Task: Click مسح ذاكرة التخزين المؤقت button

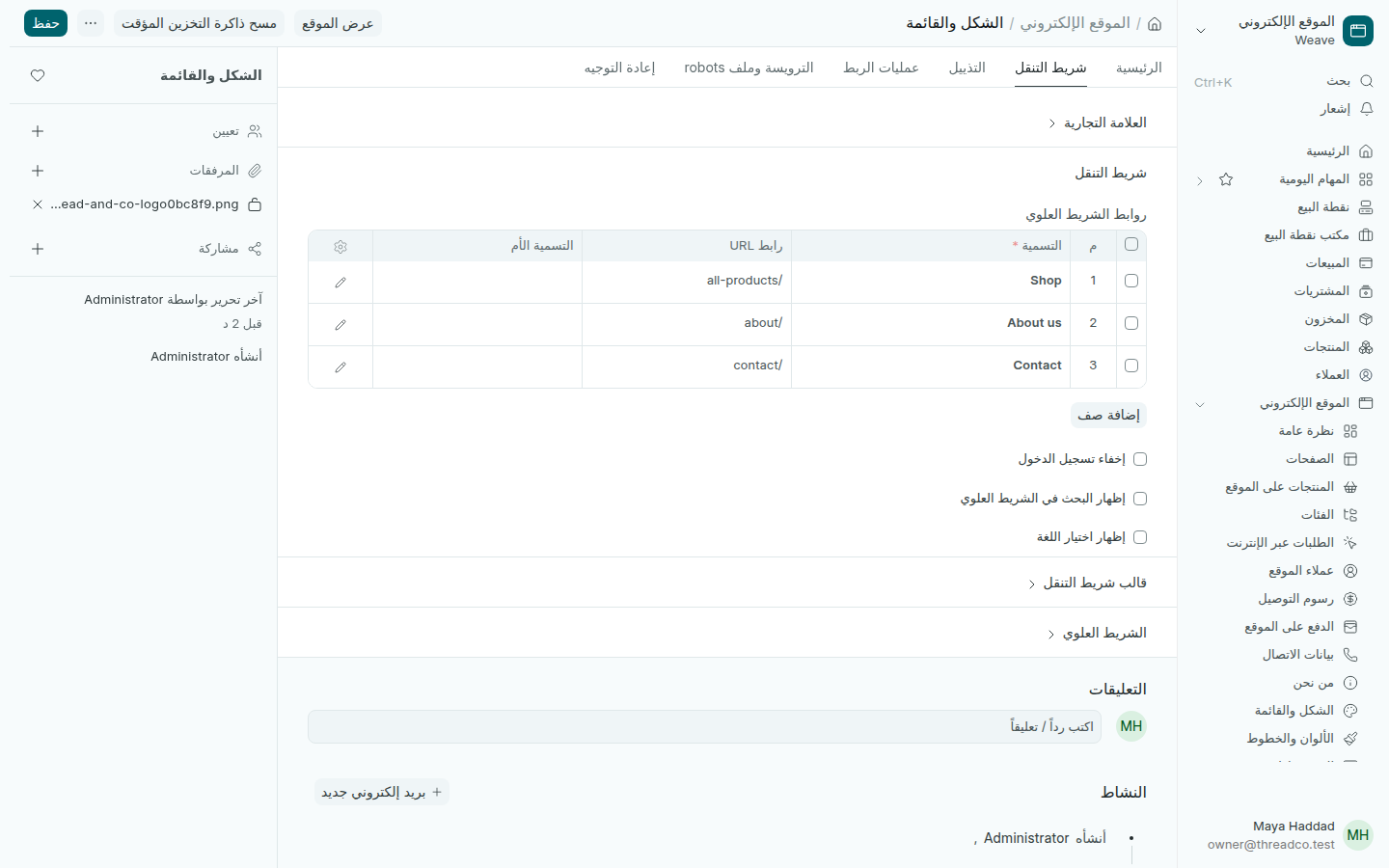Action: click(x=199, y=23)
